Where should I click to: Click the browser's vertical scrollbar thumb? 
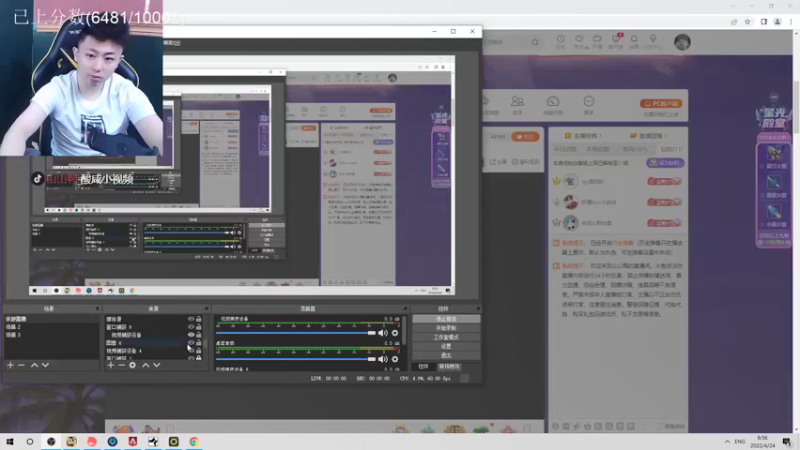796,107
